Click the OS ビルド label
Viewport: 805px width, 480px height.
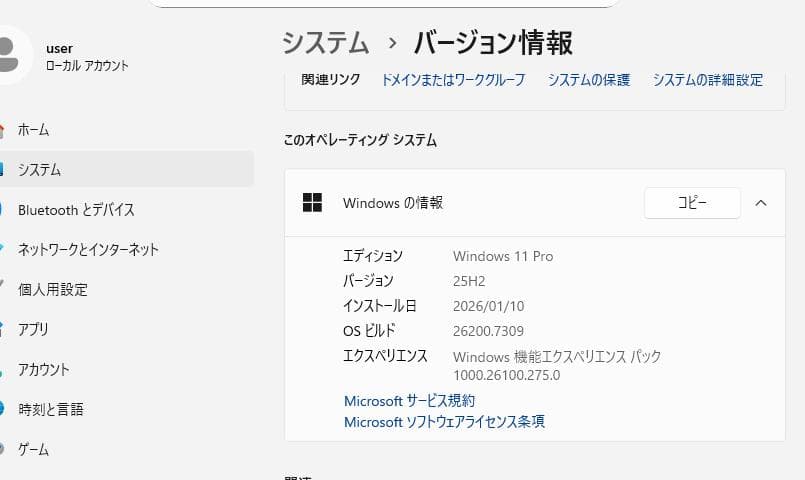tap(369, 331)
